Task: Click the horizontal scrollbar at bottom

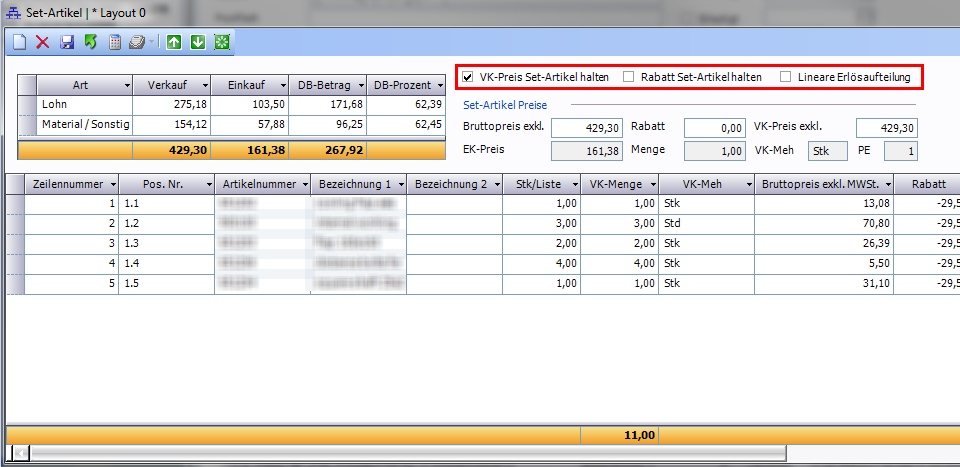Action: tap(400, 454)
